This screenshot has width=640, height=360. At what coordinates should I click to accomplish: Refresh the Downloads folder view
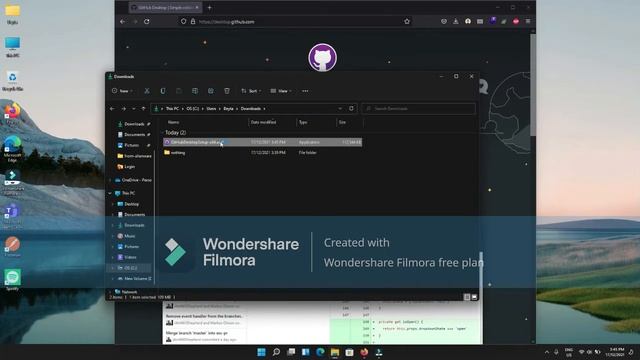tap(351, 109)
